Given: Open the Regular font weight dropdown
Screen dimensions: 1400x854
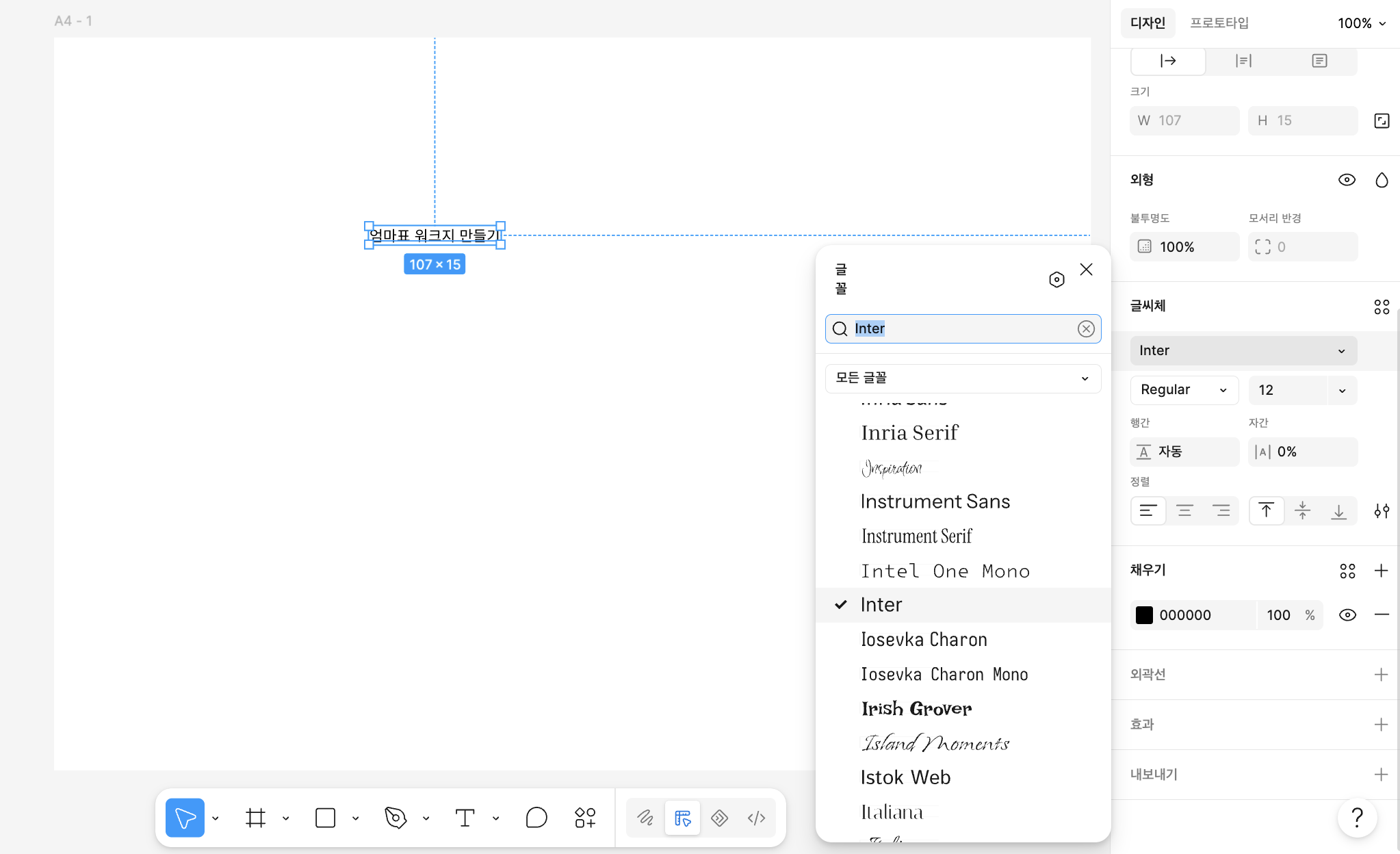Looking at the screenshot, I should point(1184,390).
